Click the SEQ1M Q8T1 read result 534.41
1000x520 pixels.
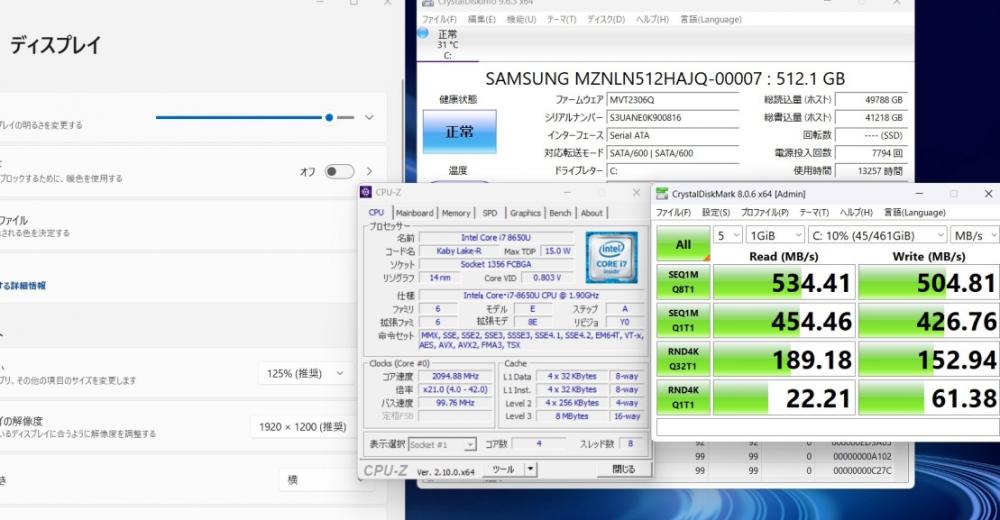[x=783, y=282]
